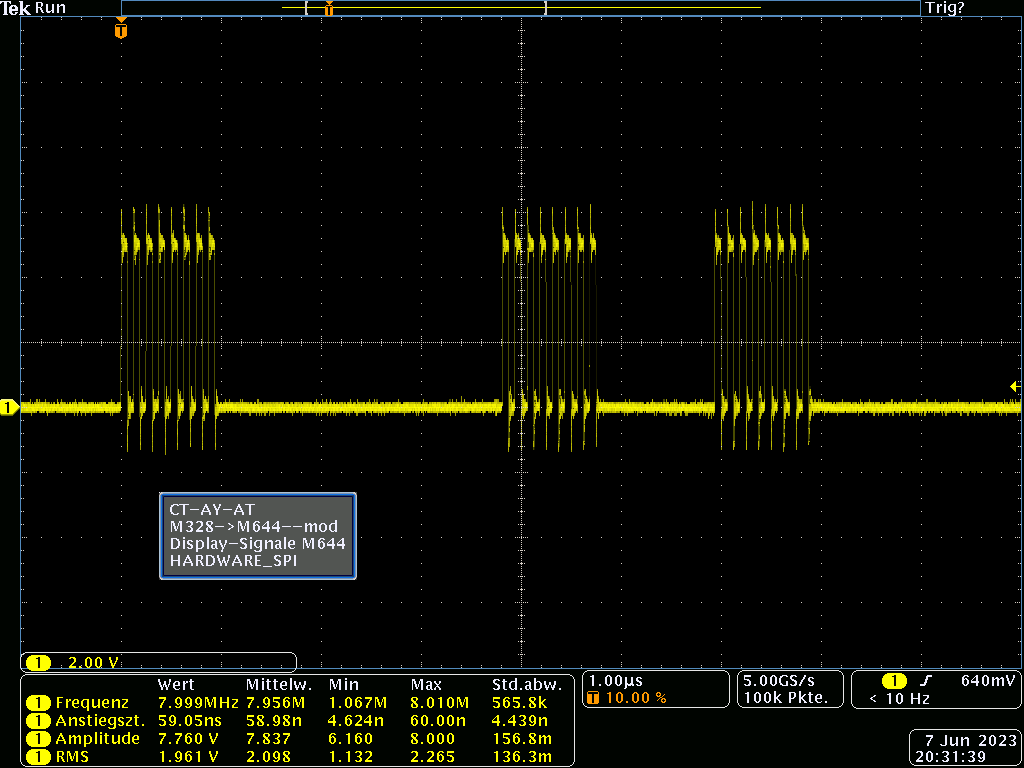Click the Amplitude Max value 8.000
This screenshot has height=768, width=1024.
433,739
